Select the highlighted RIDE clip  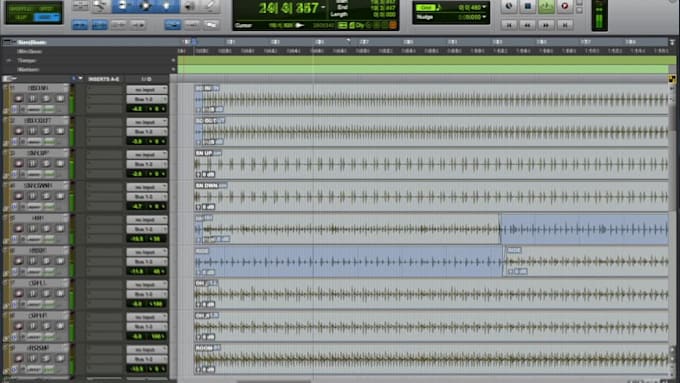(x=349, y=261)
